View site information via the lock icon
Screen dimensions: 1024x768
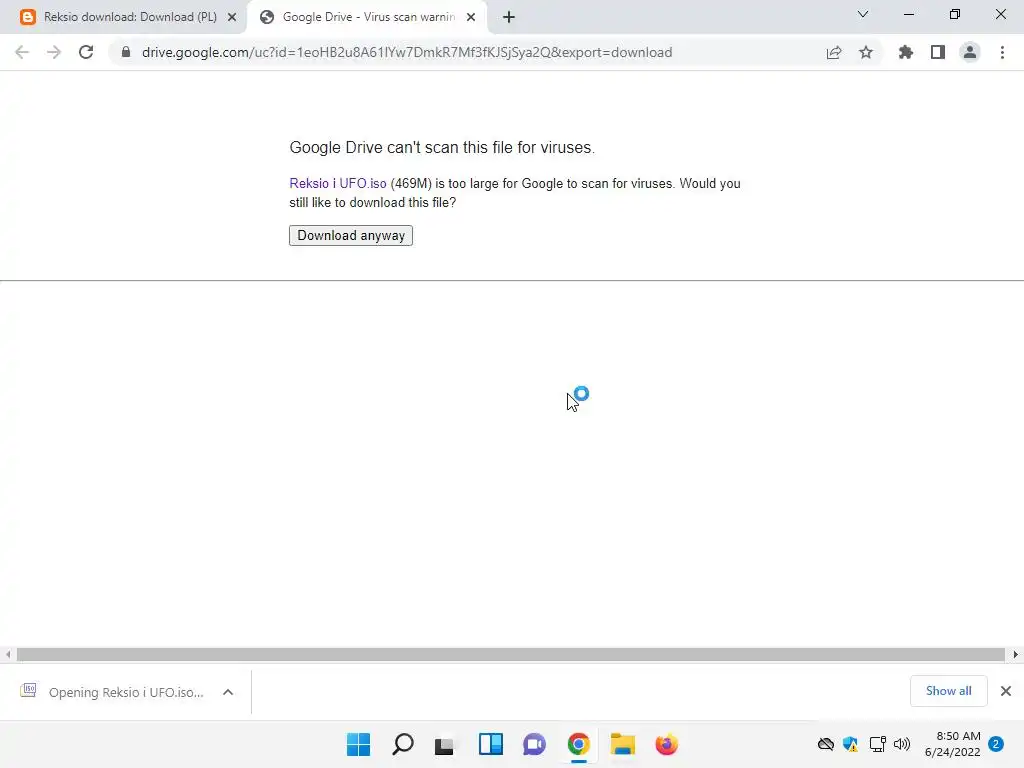[x=126, y=52]
